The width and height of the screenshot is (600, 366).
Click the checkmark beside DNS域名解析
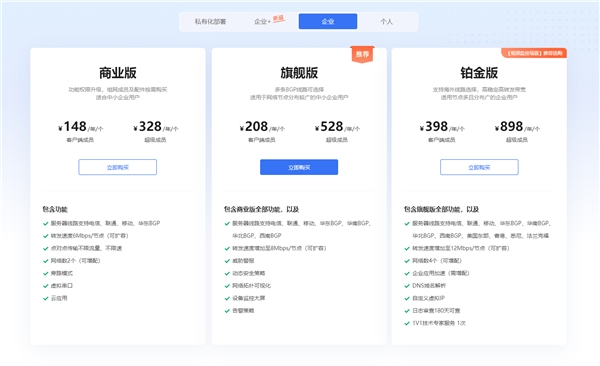point(407,286)
